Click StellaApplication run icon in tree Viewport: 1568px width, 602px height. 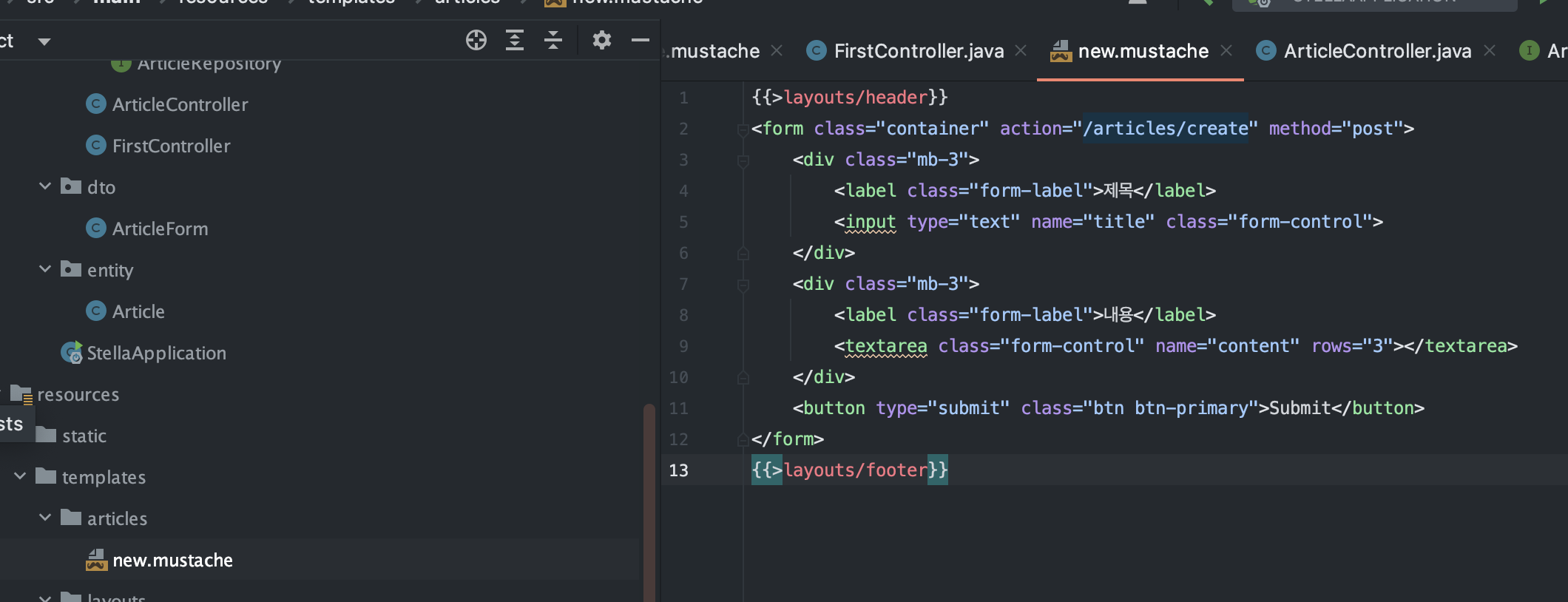(x=72, y=352)
